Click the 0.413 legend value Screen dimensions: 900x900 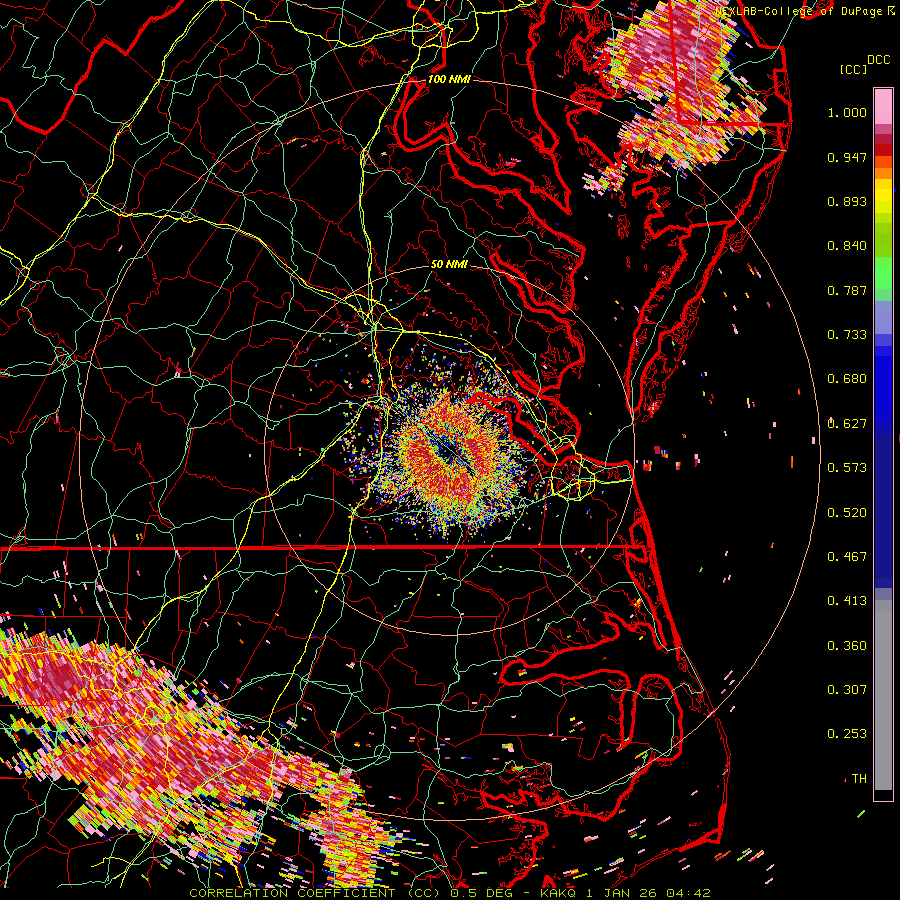(847, 601)
